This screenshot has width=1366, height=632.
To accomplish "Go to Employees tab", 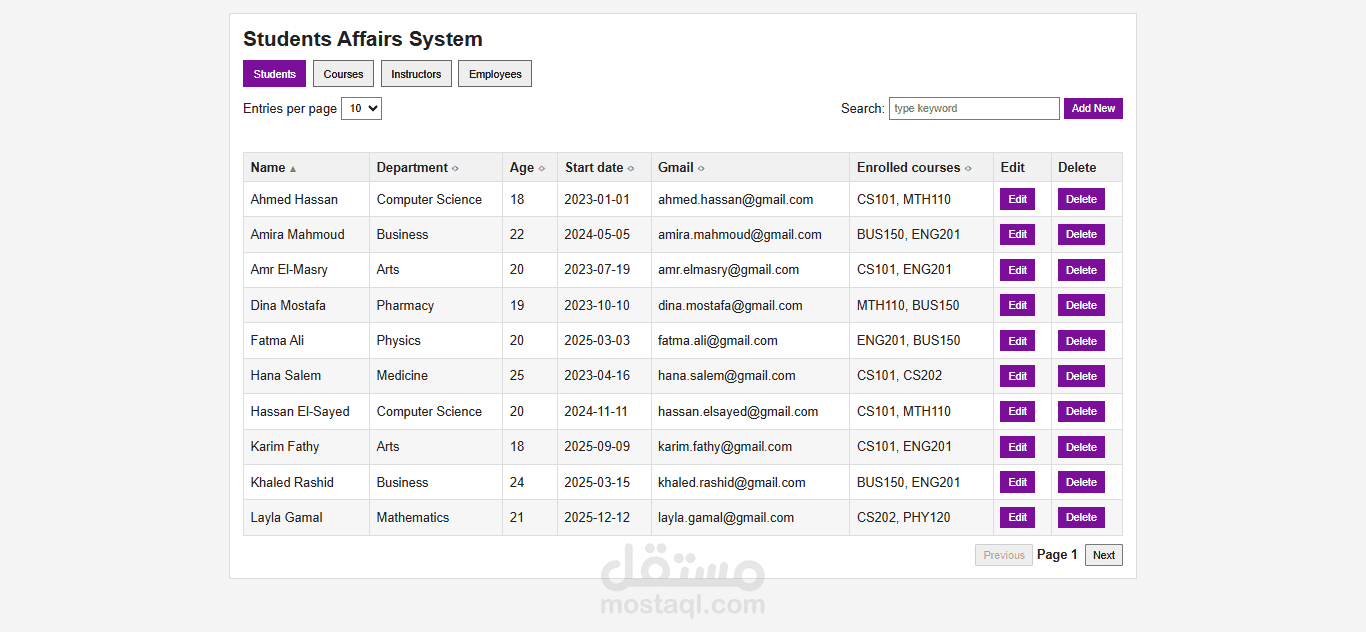I will click(x=495, y=74).
